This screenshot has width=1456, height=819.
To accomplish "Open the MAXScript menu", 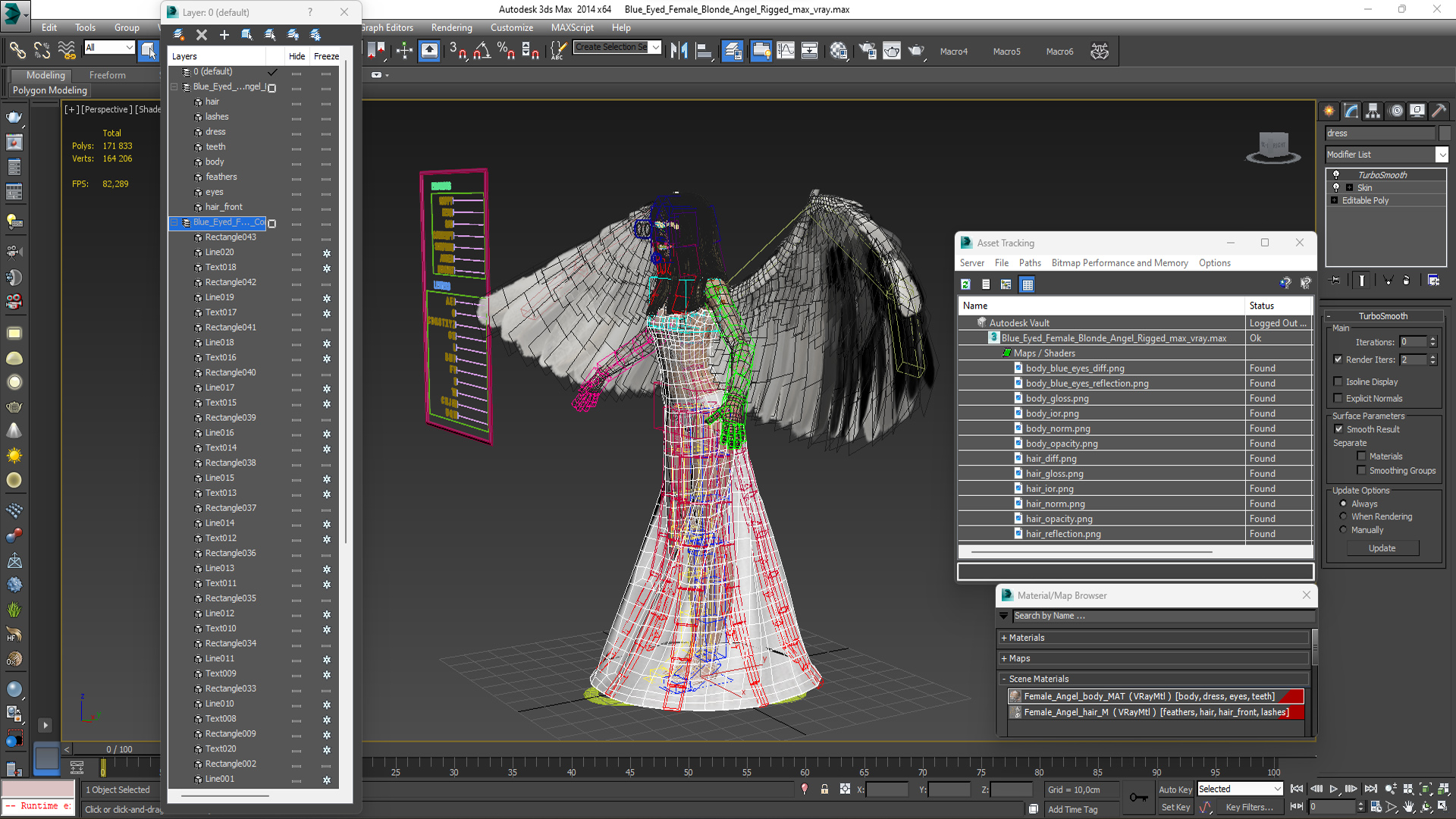I will pyautogui.click(x=573, y=27).
